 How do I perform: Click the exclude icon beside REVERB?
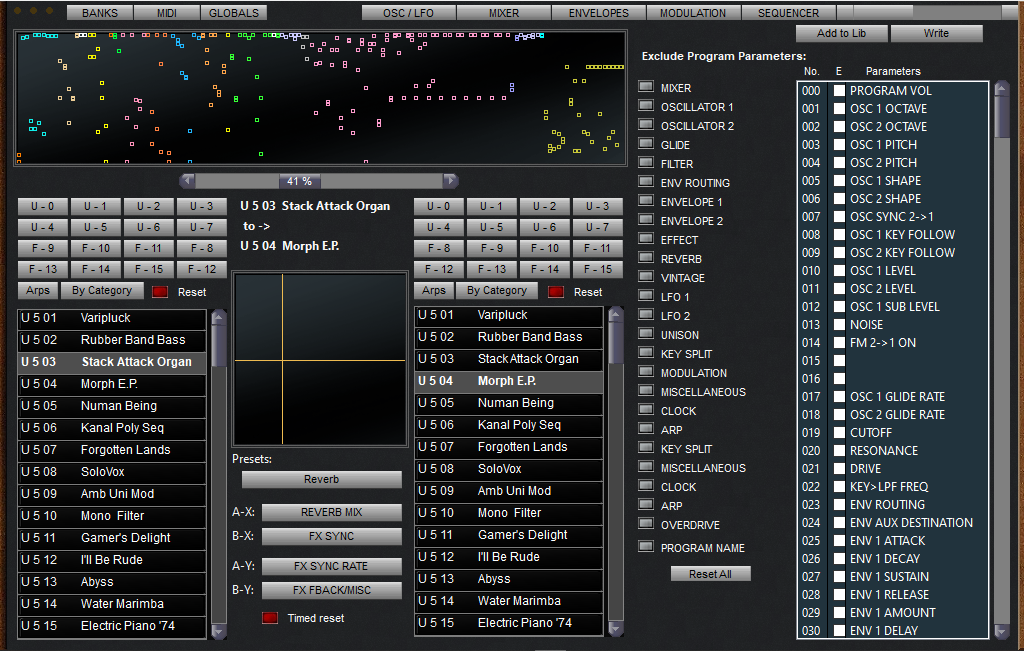pyautogui.click(x=646, y=258)
